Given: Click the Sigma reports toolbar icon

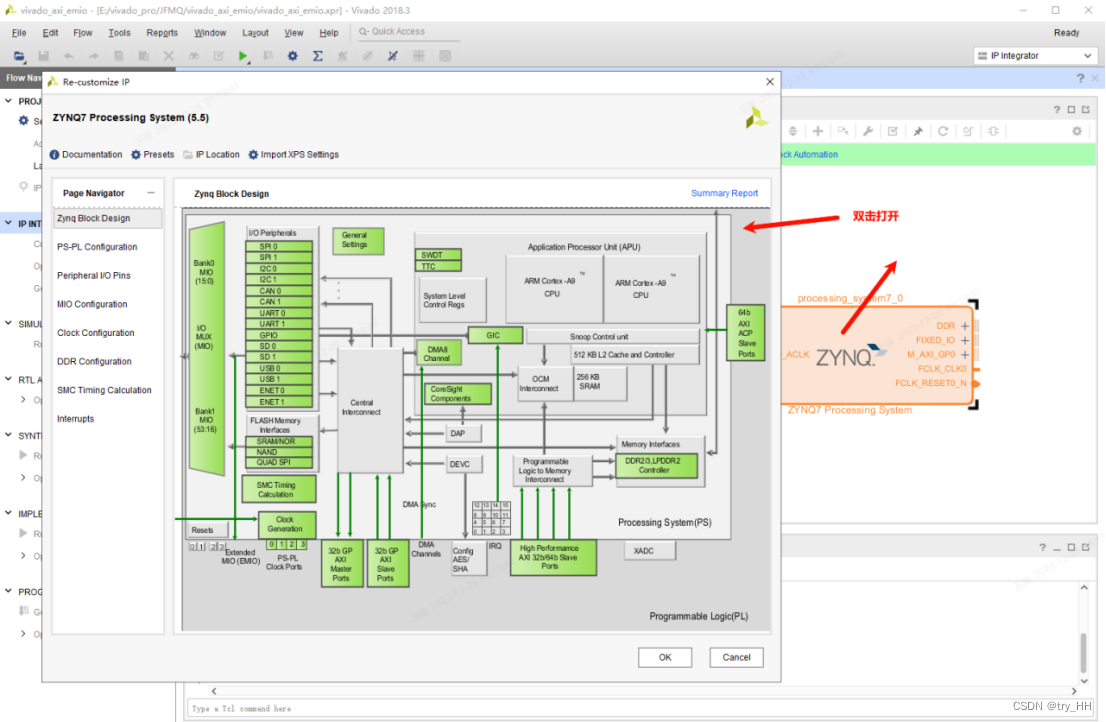Looking at the screenshot, I should (318, 56).
